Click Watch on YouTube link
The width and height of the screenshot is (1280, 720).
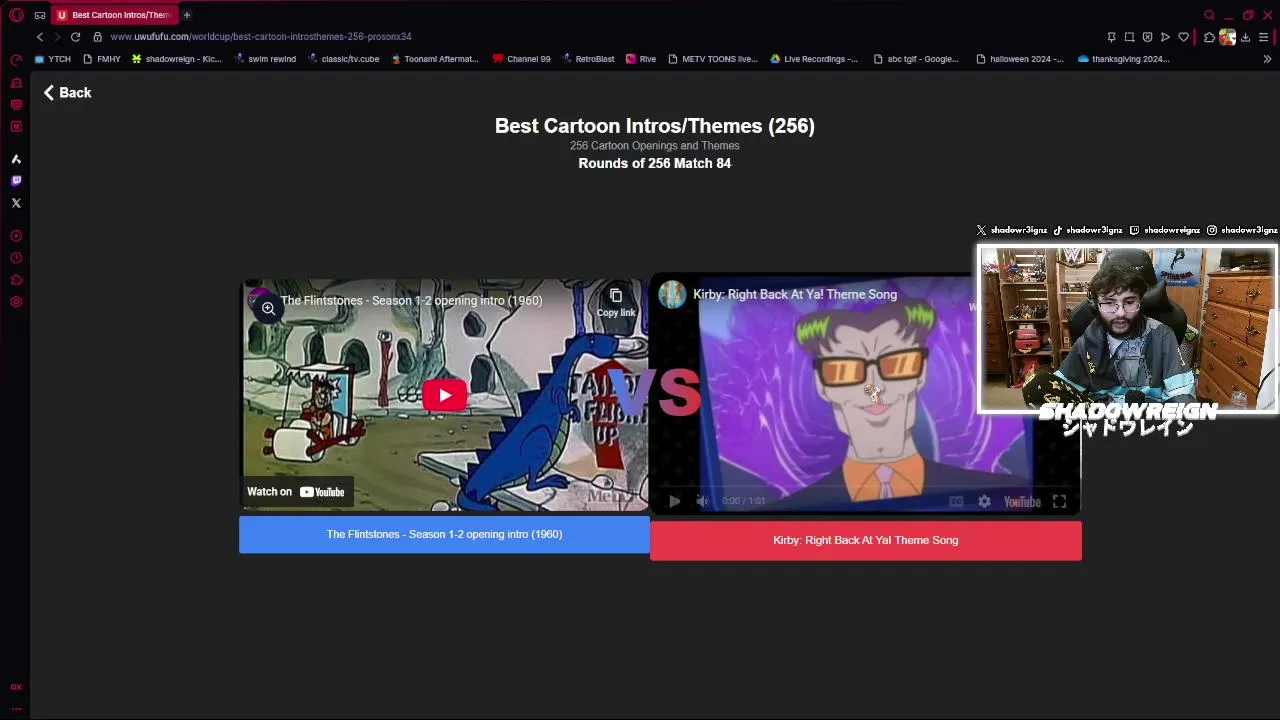click(296, 492)
